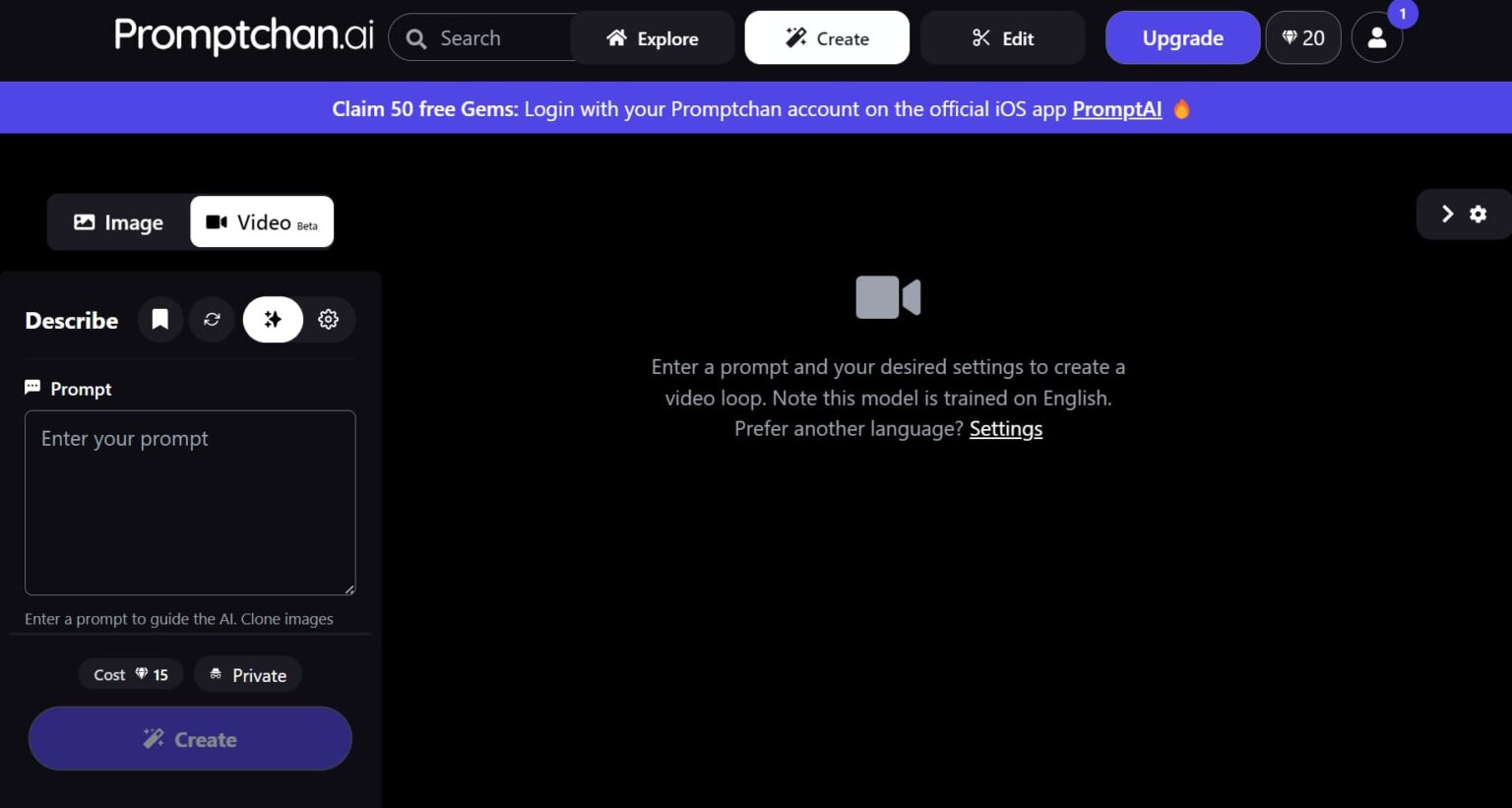This screenshot has height=808, width=1512.
Task: Follow the PromptAI iOS app link
Action: (1116, 109)
